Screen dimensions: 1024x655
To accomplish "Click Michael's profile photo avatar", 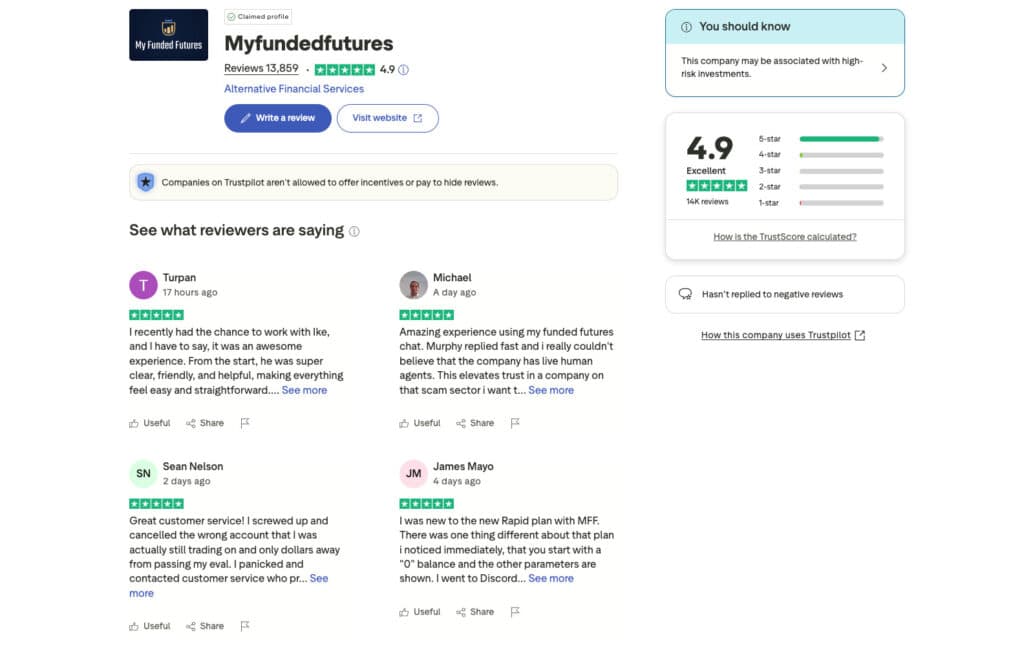I will [413, 285].
